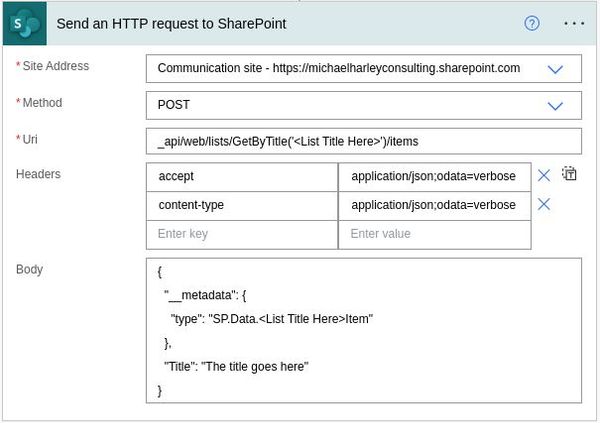The height and width of the screenshot is (423, 600).
Task: Click the empty Enter value field
Action: pos(435,234)
